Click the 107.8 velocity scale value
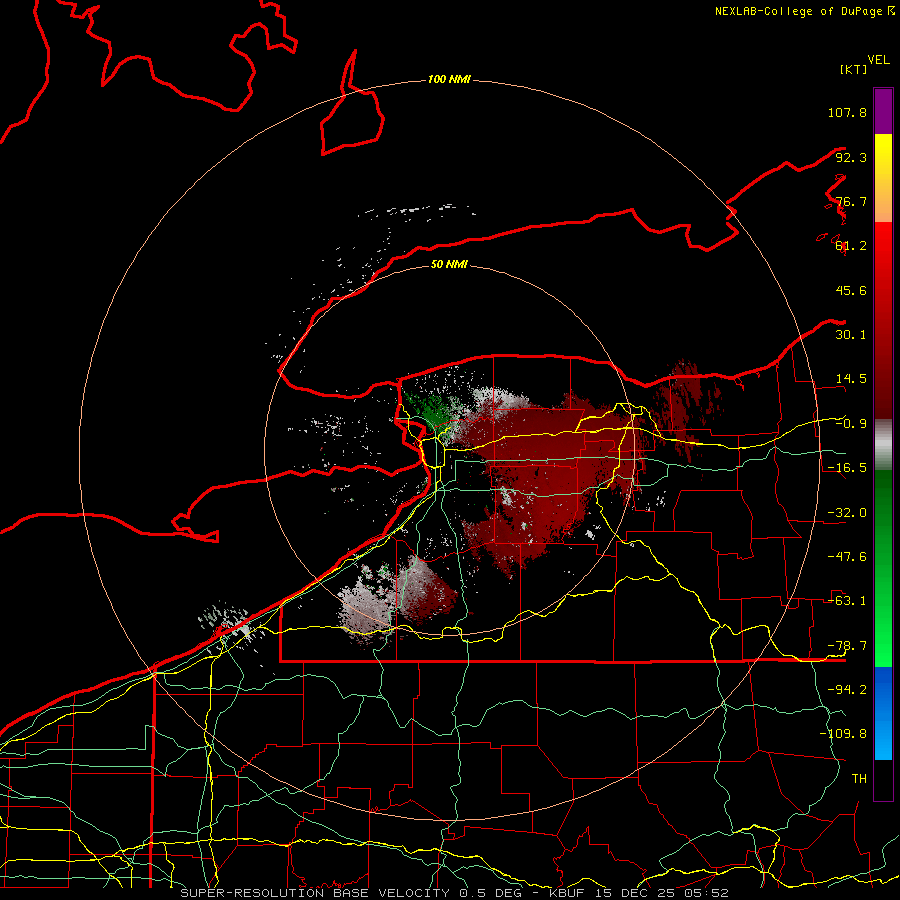900x900 pixels. coord(847,112)
